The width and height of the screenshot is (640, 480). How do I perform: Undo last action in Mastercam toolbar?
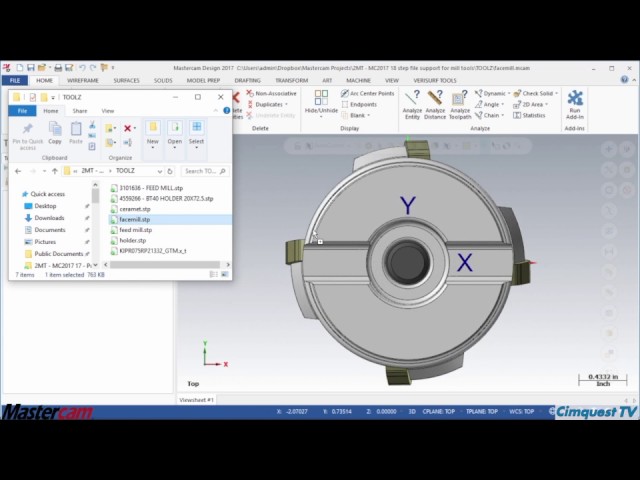(82, 68)
